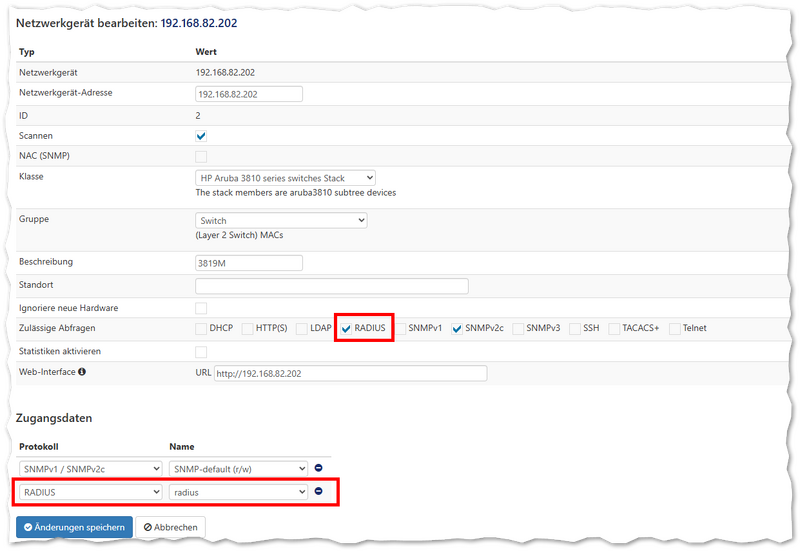
Task: Show Web-Interface info tooltip icon
Action: 82,371
